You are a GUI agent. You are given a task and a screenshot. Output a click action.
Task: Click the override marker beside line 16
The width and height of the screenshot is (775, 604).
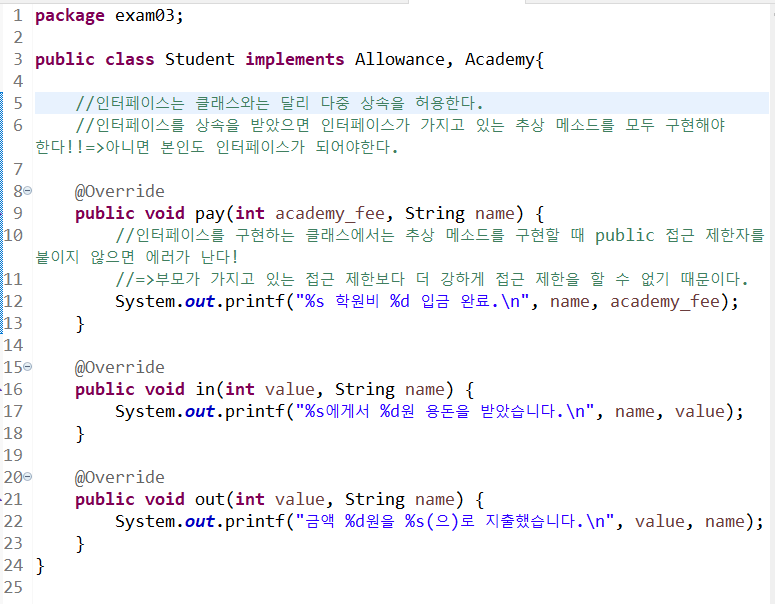(x=1, y=389)
